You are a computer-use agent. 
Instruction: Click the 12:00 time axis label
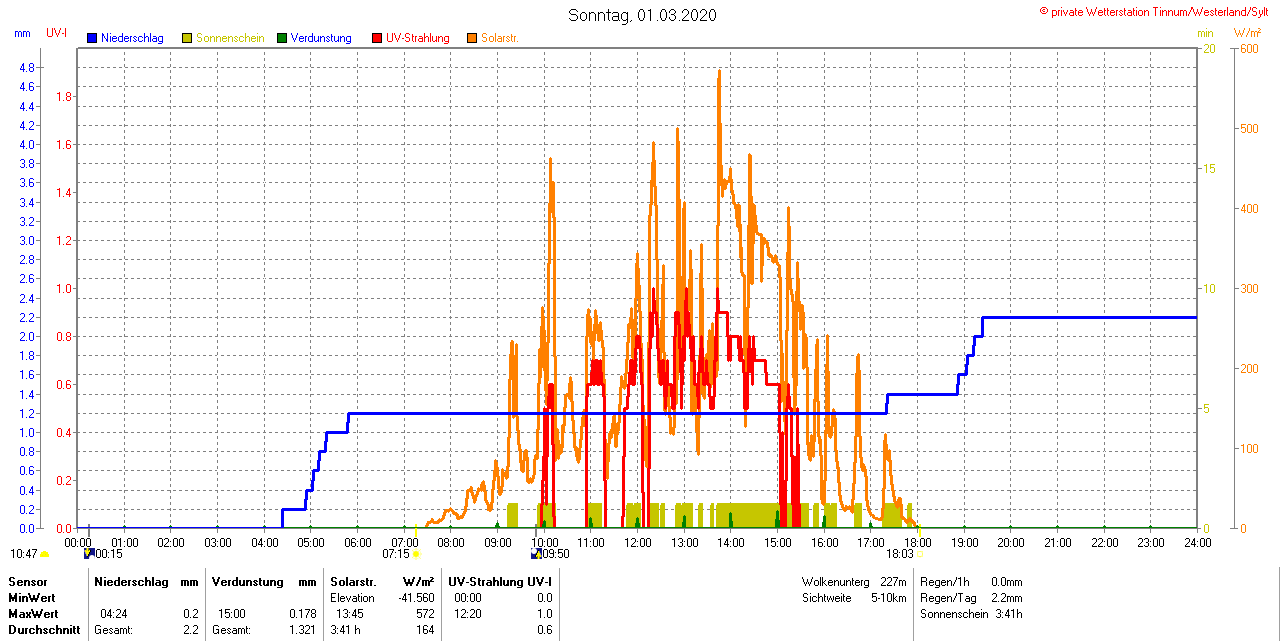tap(637, 543)
